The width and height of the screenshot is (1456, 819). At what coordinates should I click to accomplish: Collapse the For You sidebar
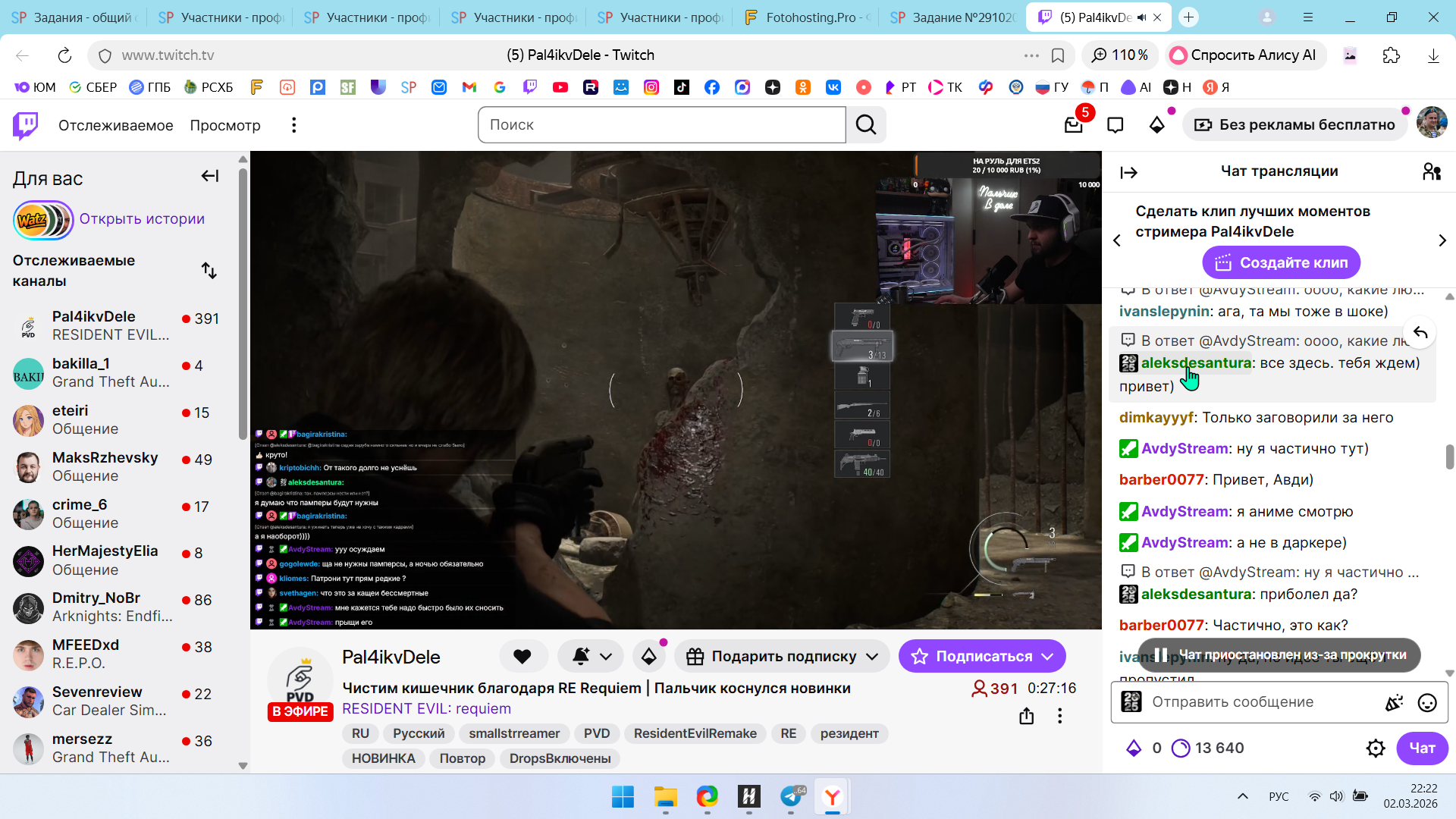(210, 177)
